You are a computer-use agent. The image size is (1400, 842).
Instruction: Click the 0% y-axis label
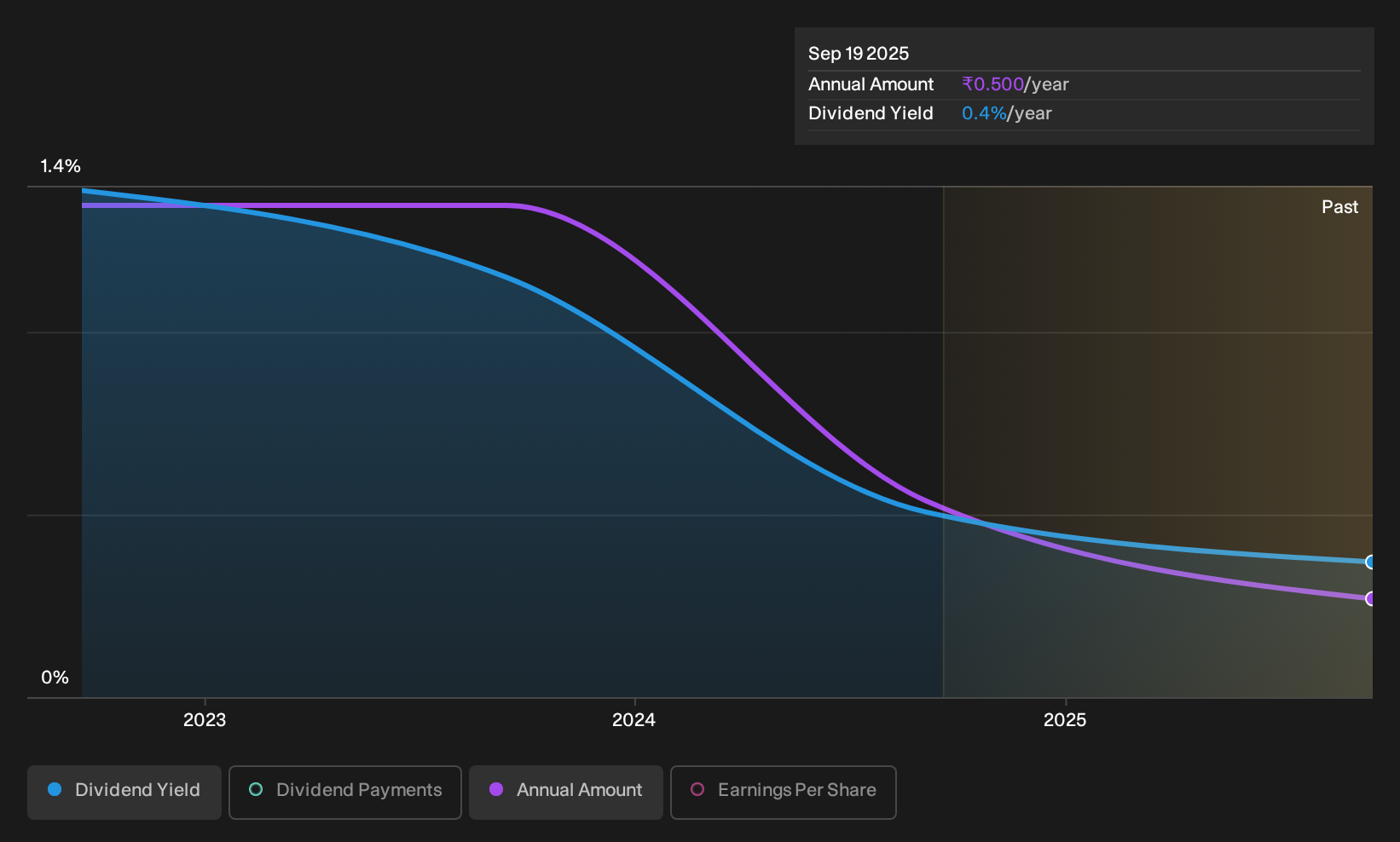(x=55, y=678)
